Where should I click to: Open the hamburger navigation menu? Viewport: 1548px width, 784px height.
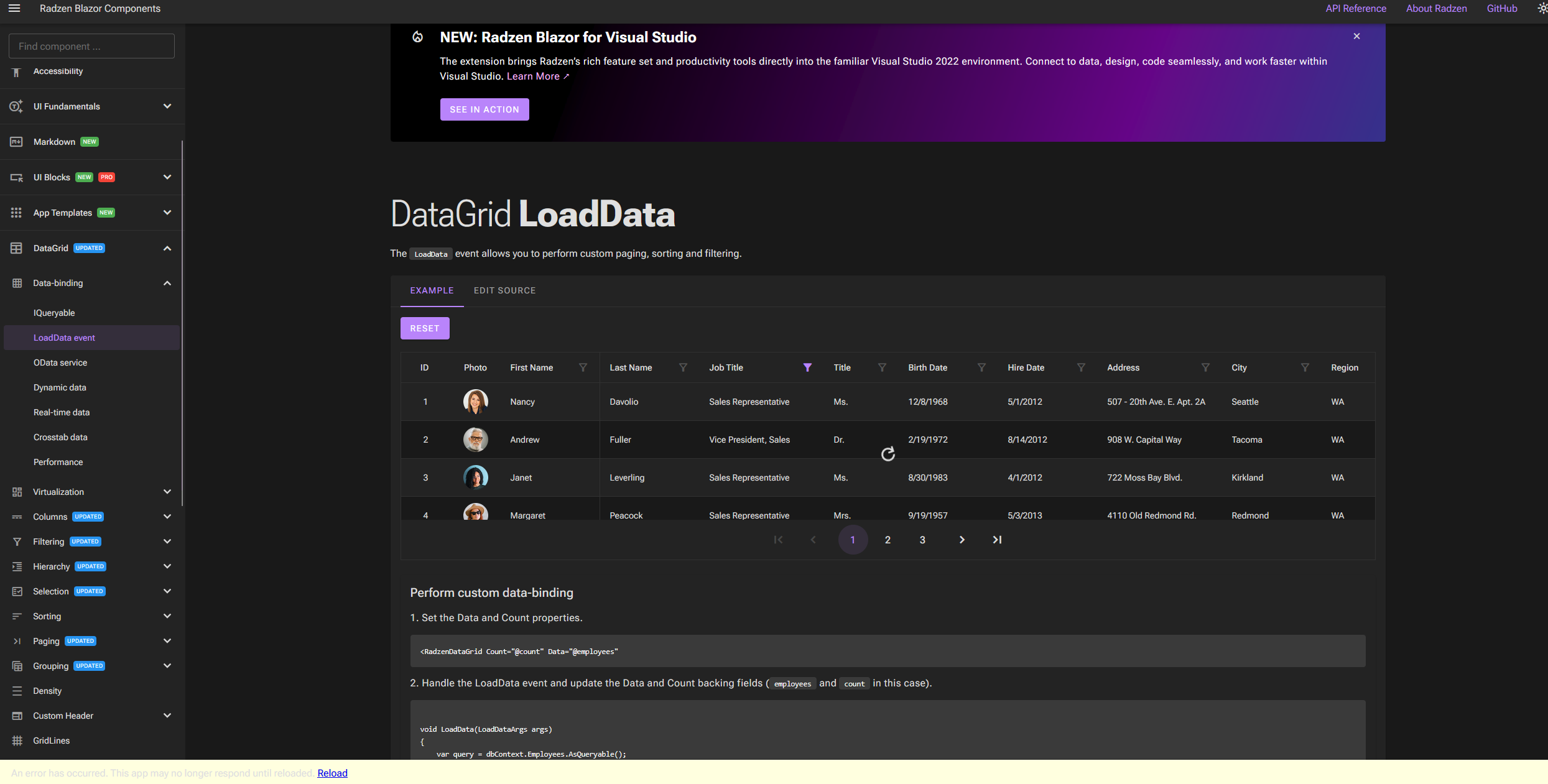pos(14,8)
